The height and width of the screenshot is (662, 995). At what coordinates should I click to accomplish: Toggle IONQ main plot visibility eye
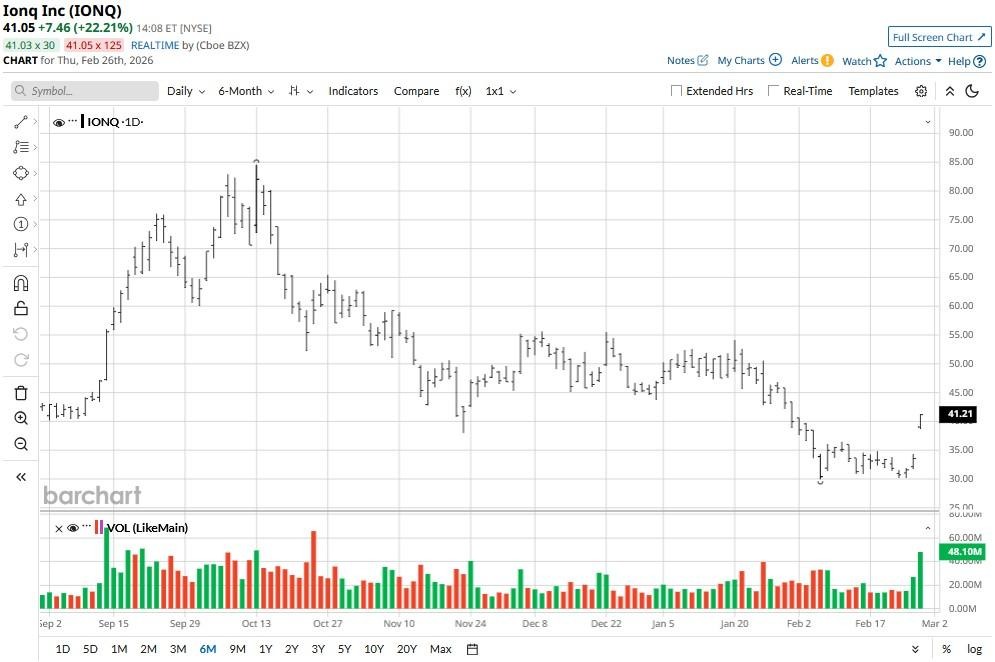click(x=58, y=122)
